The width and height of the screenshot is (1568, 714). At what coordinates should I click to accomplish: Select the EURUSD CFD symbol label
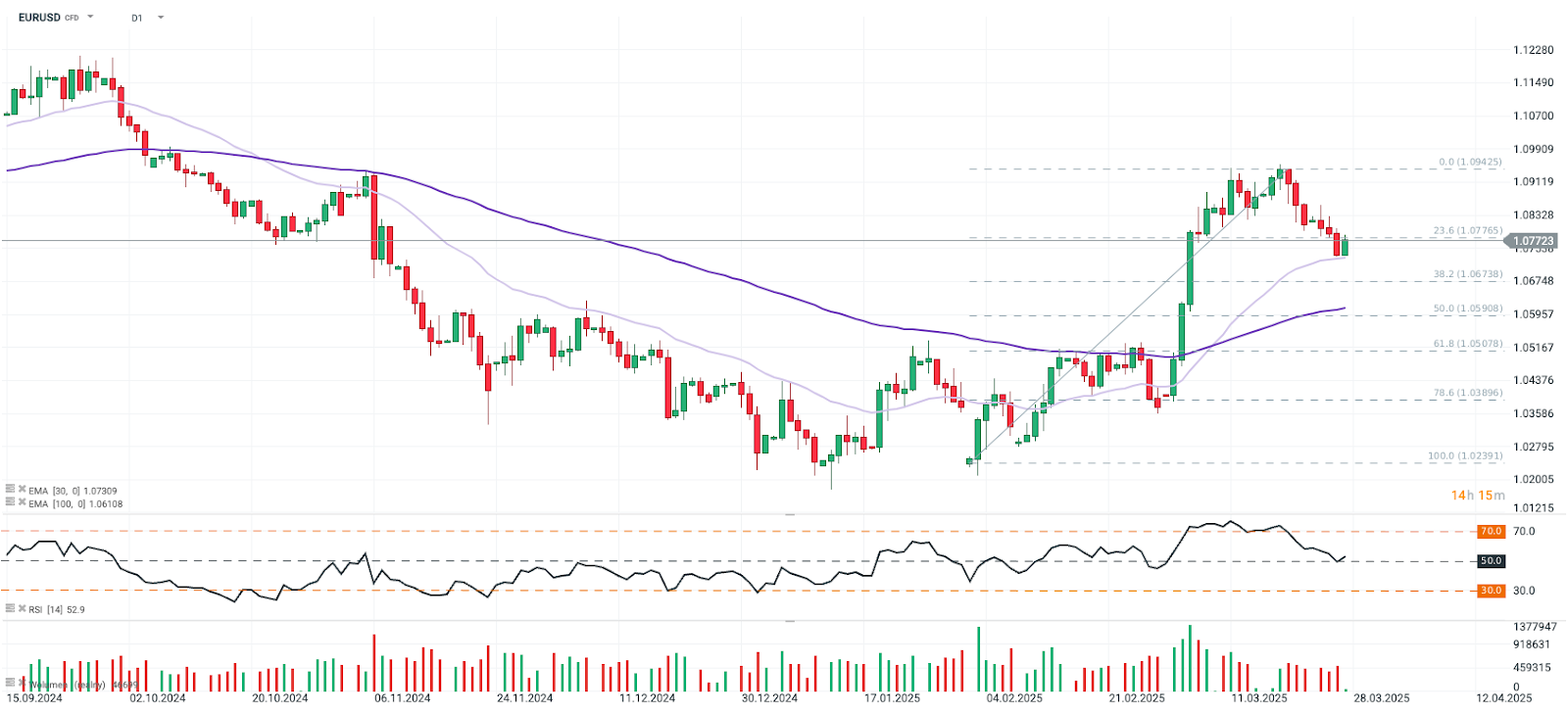48,18
